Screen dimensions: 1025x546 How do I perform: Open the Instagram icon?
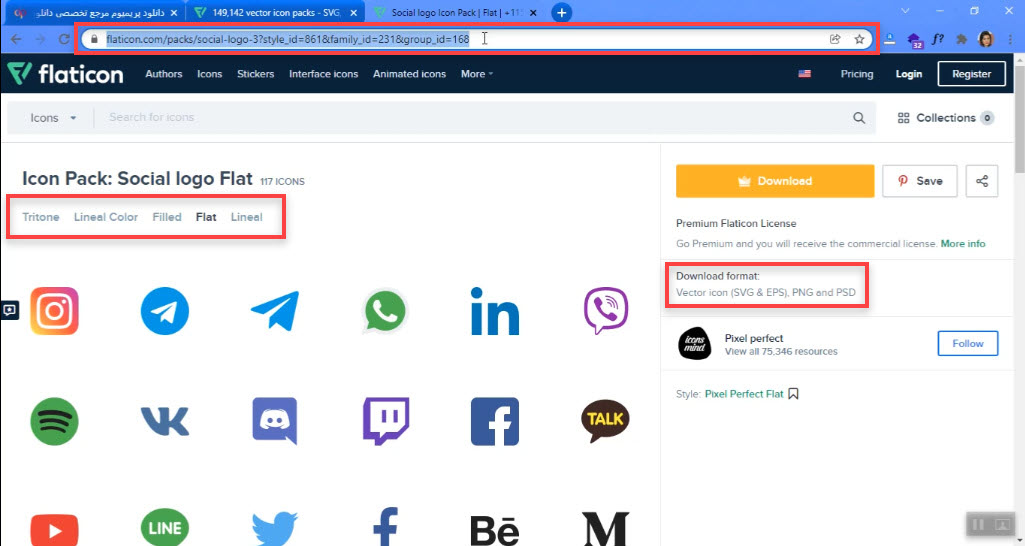coord(54,311)
